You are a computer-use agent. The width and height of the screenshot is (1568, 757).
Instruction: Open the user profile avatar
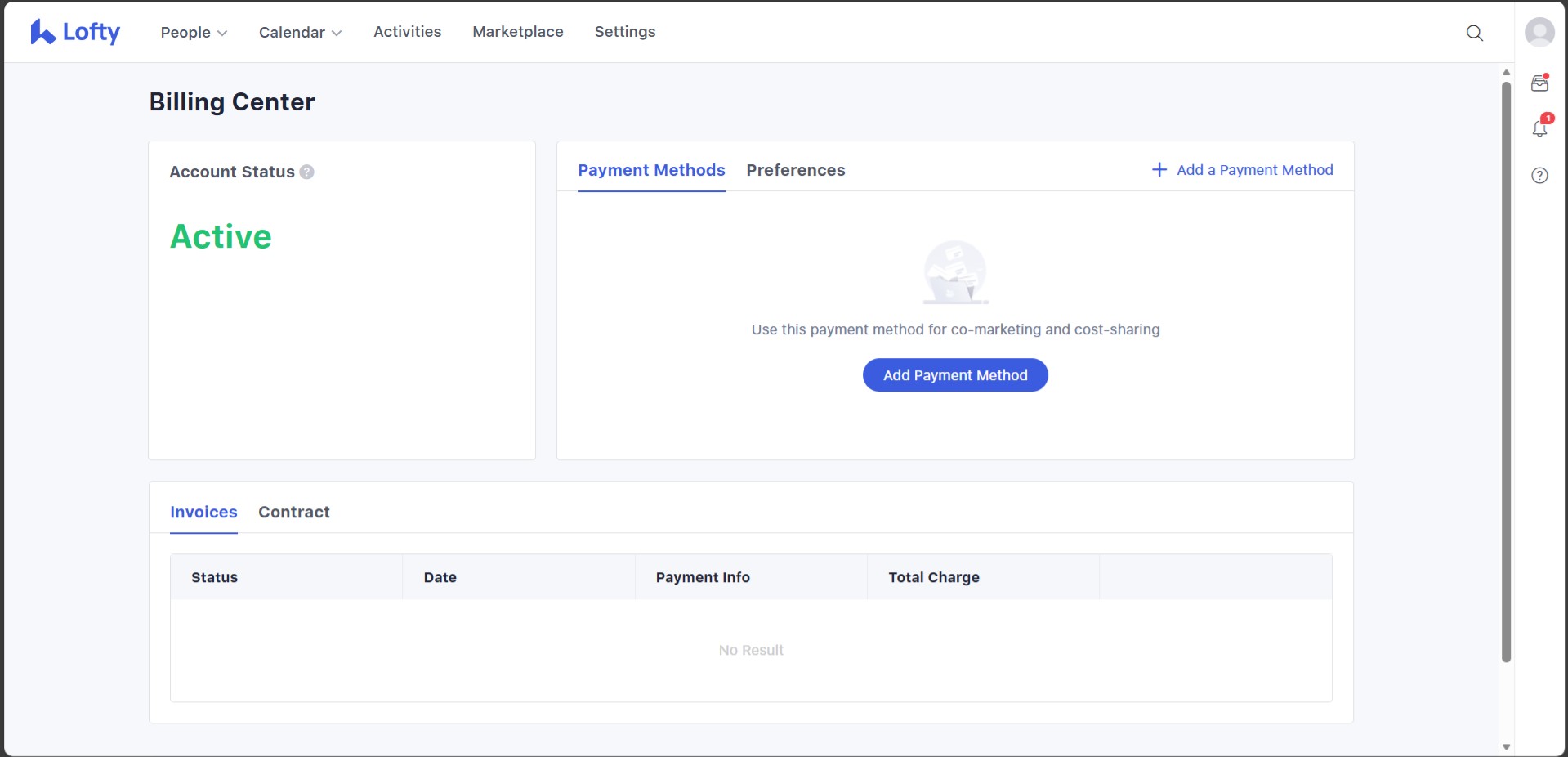pyautogui.click(x=1539, y=33)
